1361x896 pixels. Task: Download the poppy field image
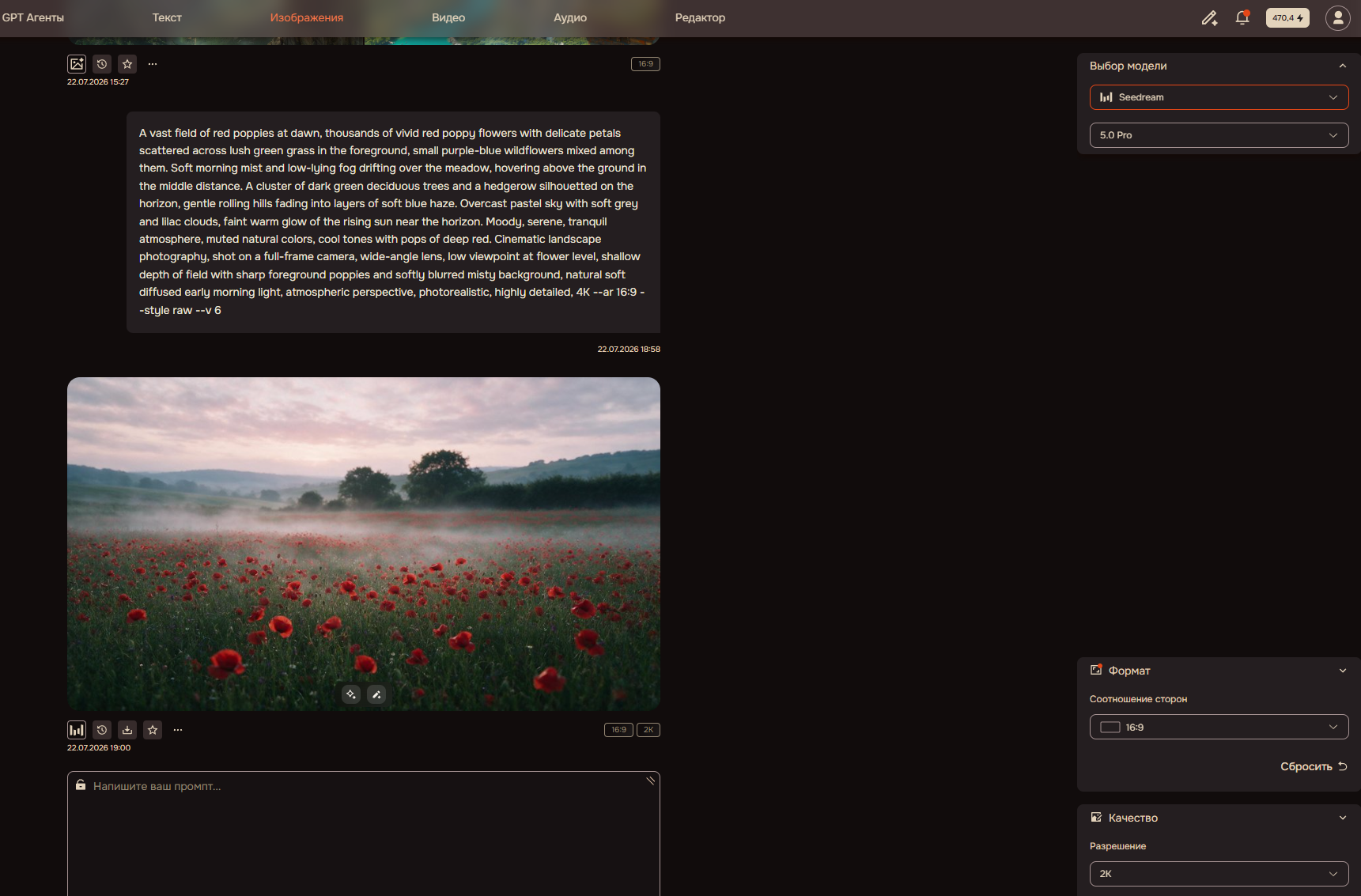(127, 730)
